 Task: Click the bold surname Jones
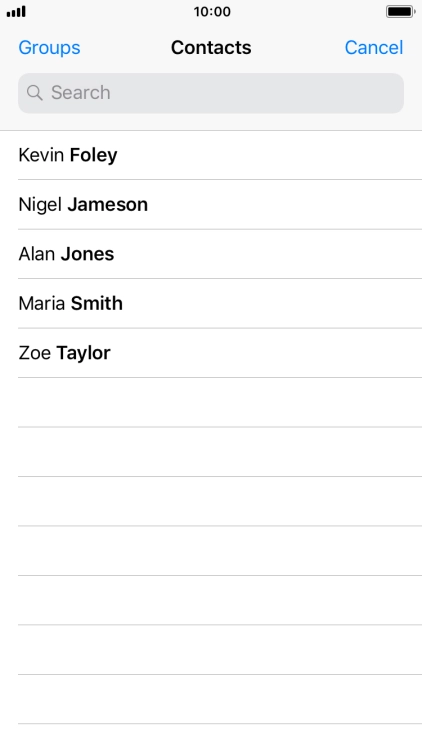click(87, 254)
